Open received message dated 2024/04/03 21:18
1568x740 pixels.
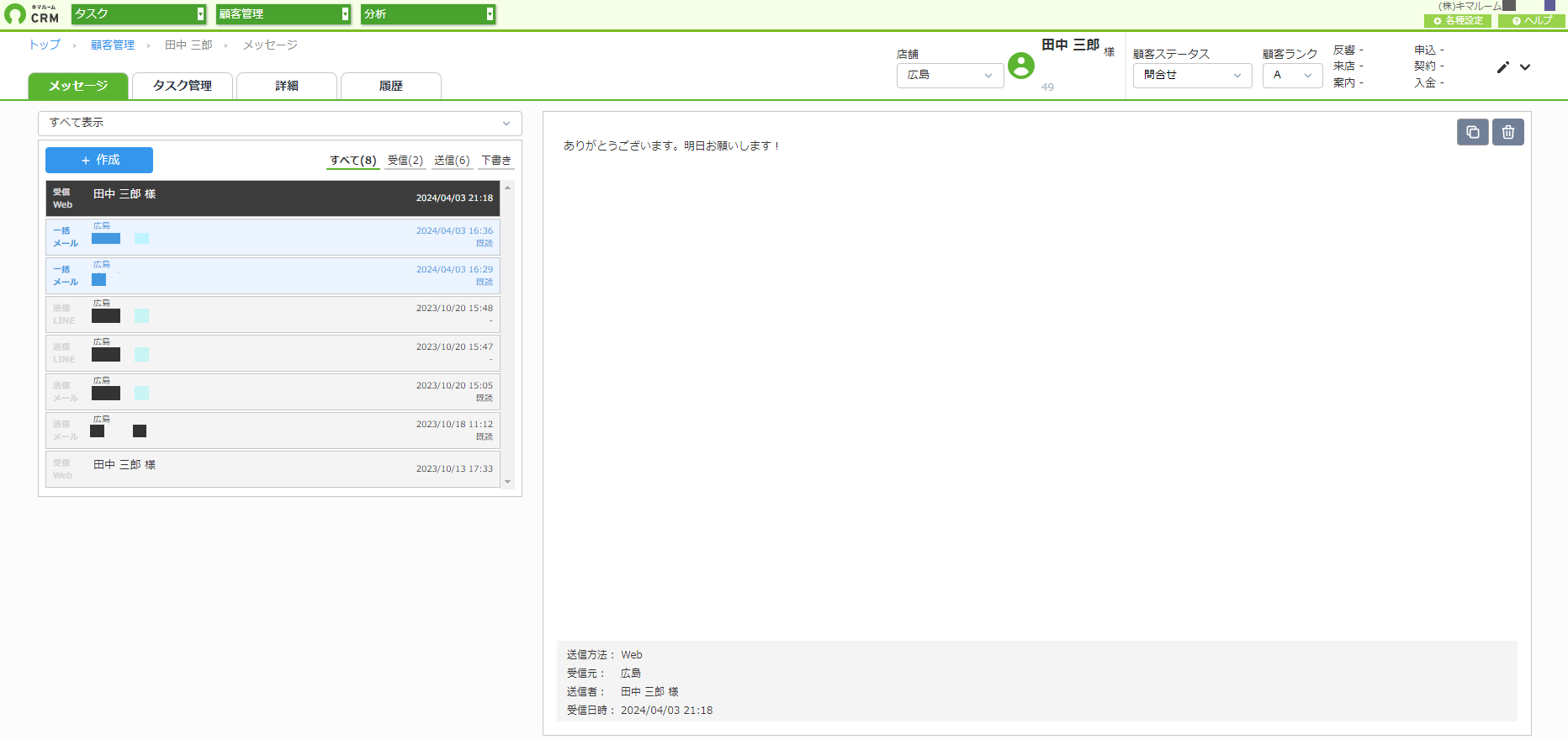[x=273, y=198]
